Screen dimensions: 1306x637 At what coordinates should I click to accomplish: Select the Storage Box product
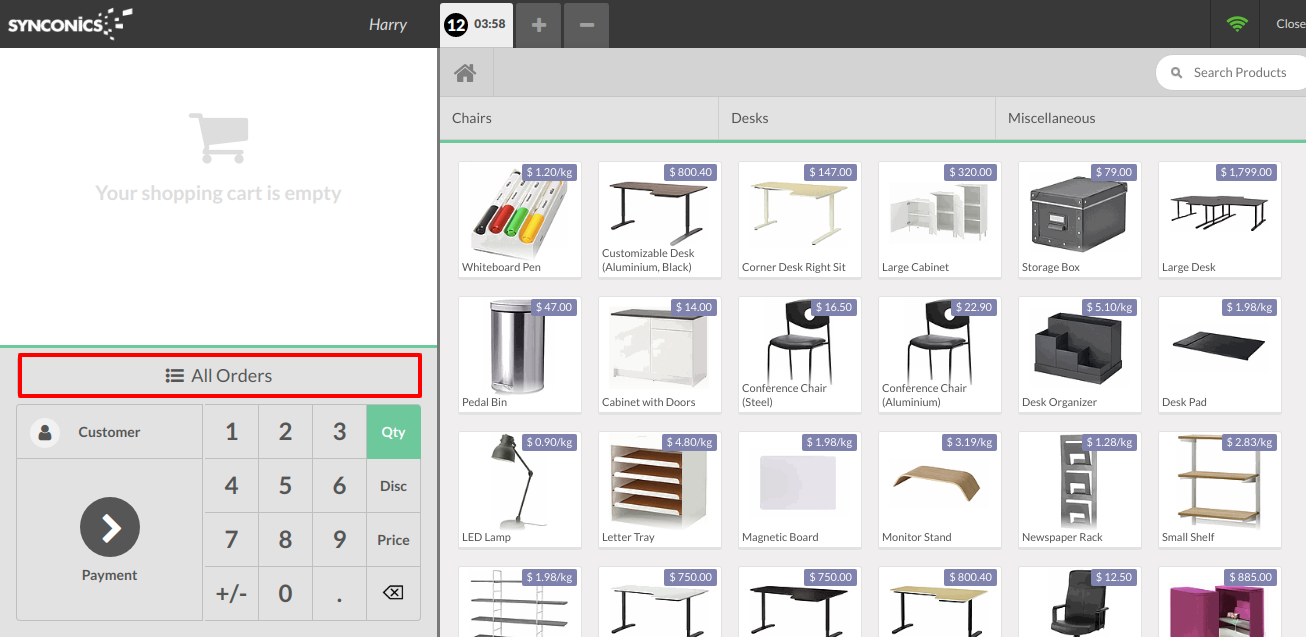click(1080, 220)
